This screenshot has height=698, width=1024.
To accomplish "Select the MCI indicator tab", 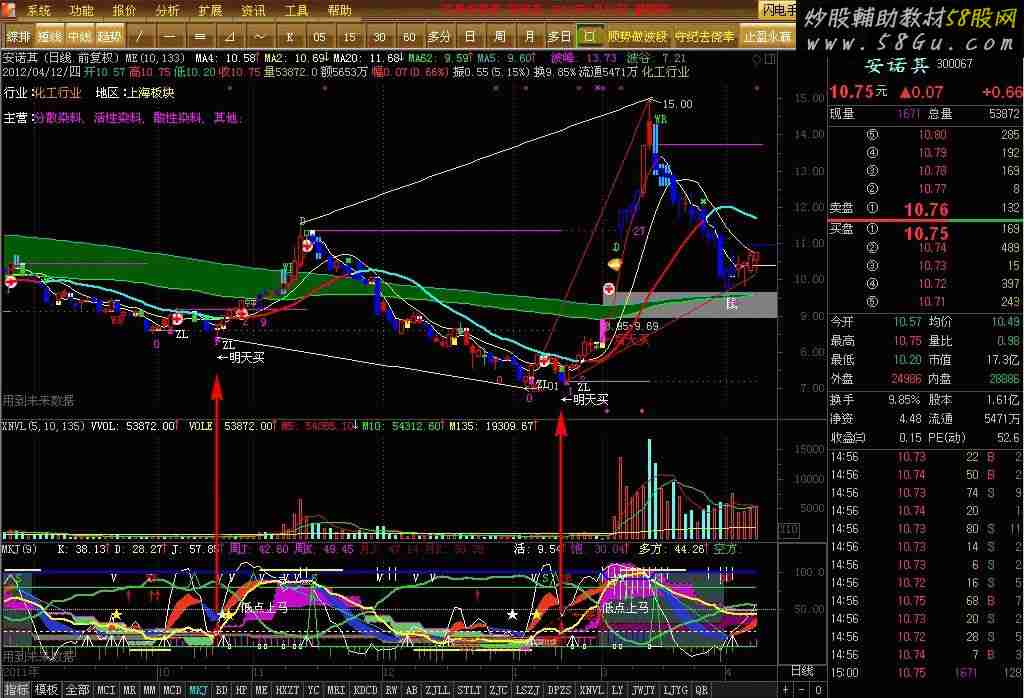I will (106, 690).
